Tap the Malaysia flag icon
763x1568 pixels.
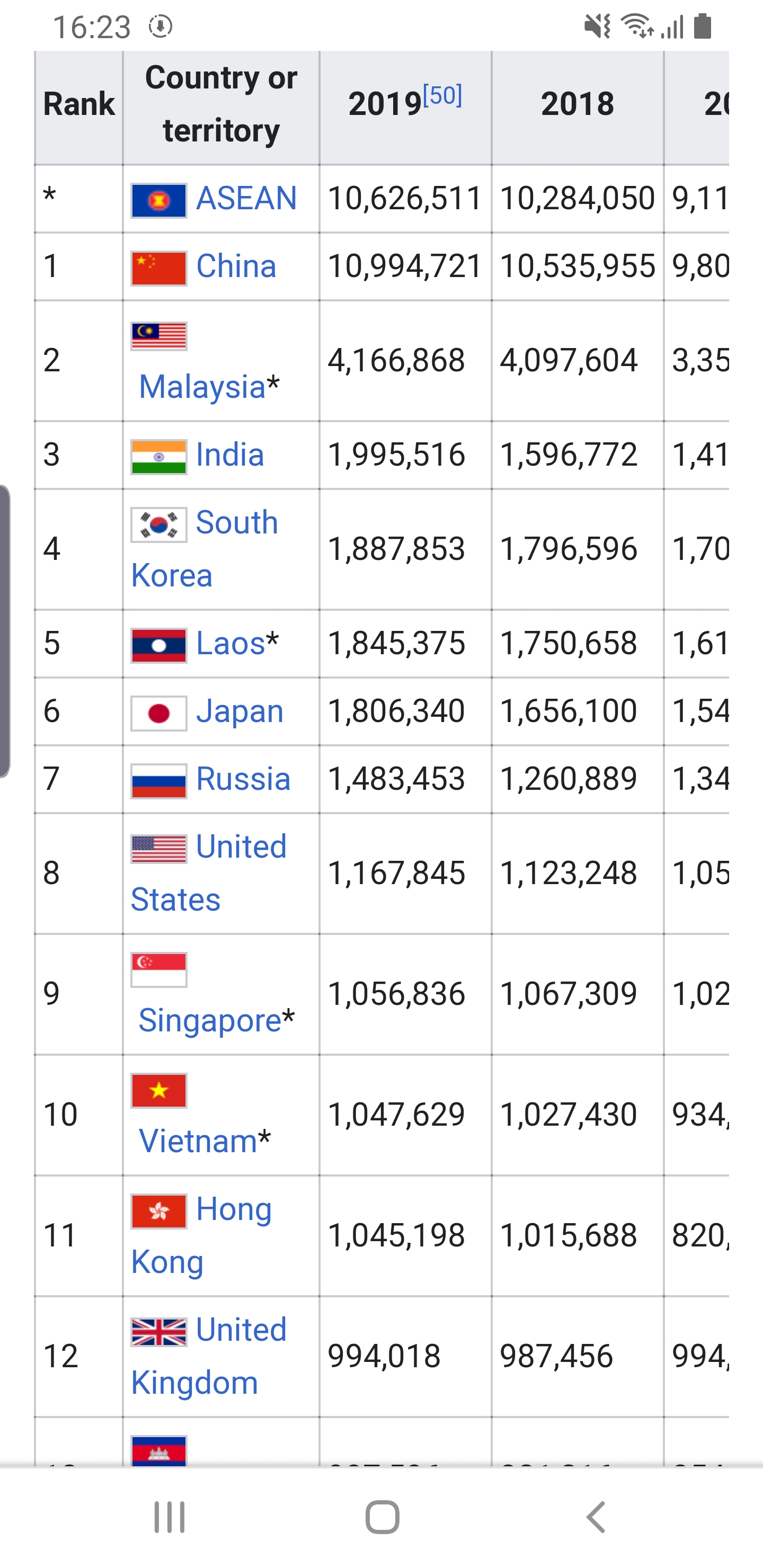[158, 335]
